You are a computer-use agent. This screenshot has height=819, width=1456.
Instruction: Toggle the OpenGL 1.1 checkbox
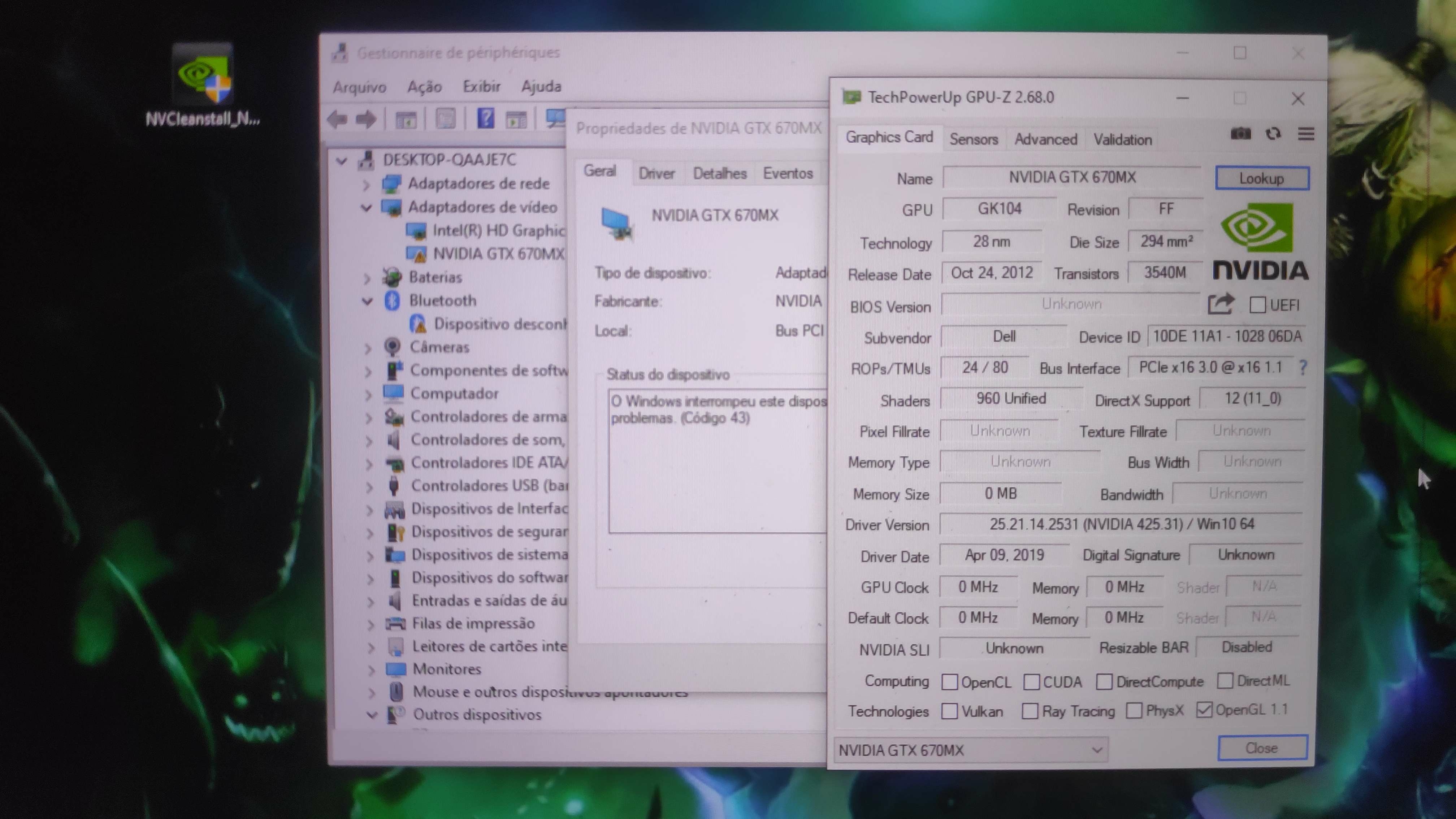point(1204,710)
